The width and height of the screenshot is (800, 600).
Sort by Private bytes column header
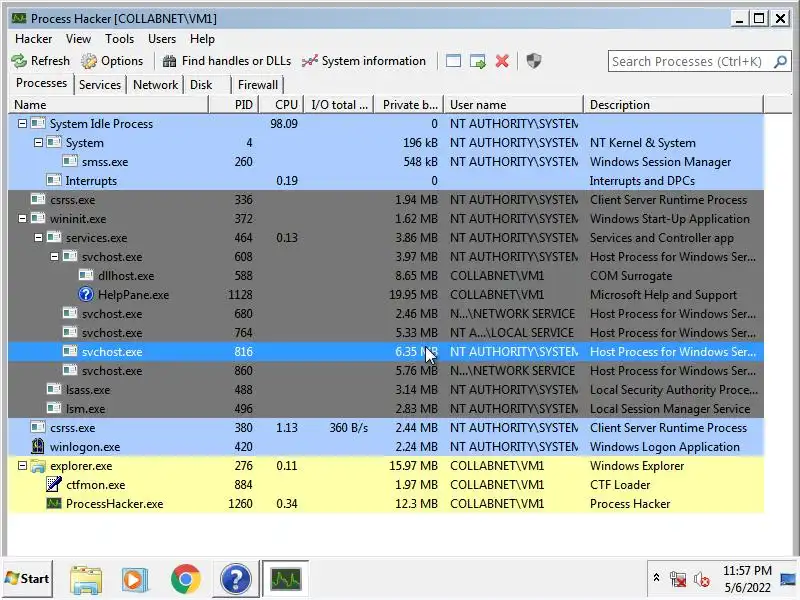coord(409,105)
